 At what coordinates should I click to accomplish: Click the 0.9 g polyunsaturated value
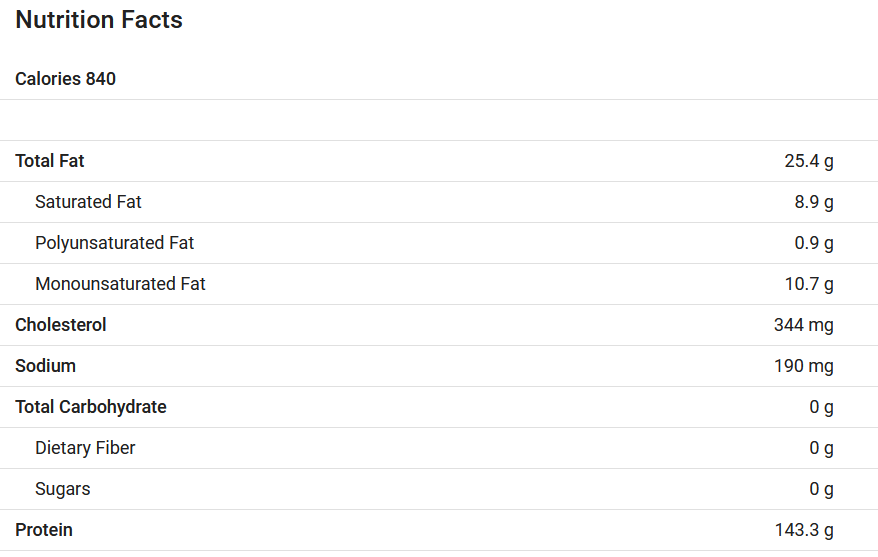tap(814, 243)
